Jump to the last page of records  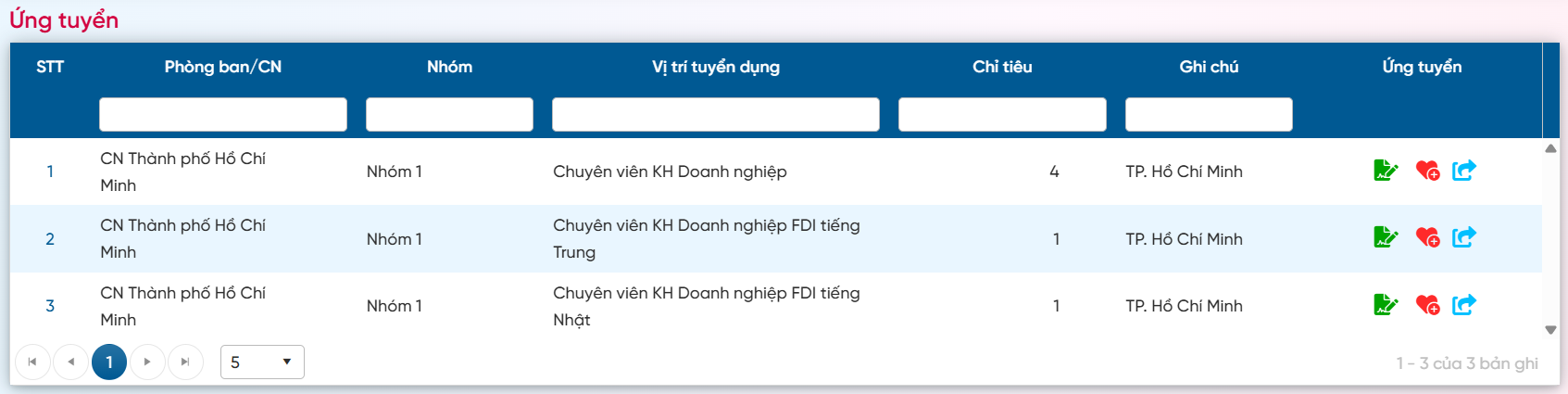(185, 362)
